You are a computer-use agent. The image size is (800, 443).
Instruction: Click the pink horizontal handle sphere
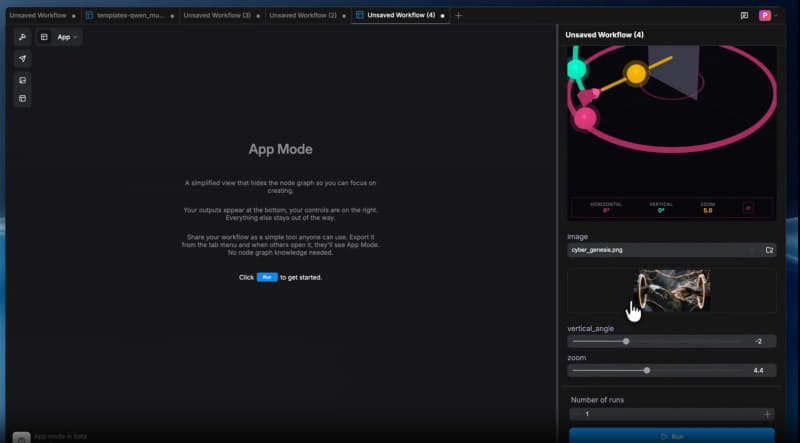coord(585,118)
